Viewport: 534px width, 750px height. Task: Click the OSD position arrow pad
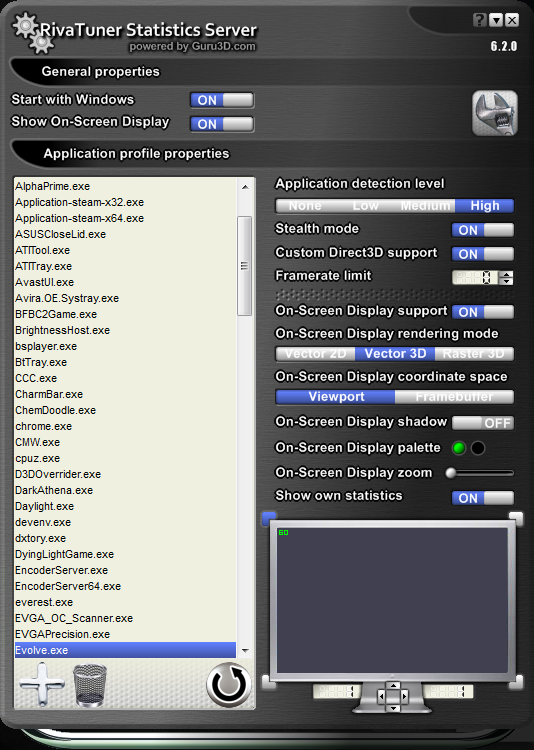[x=393, y=696]
